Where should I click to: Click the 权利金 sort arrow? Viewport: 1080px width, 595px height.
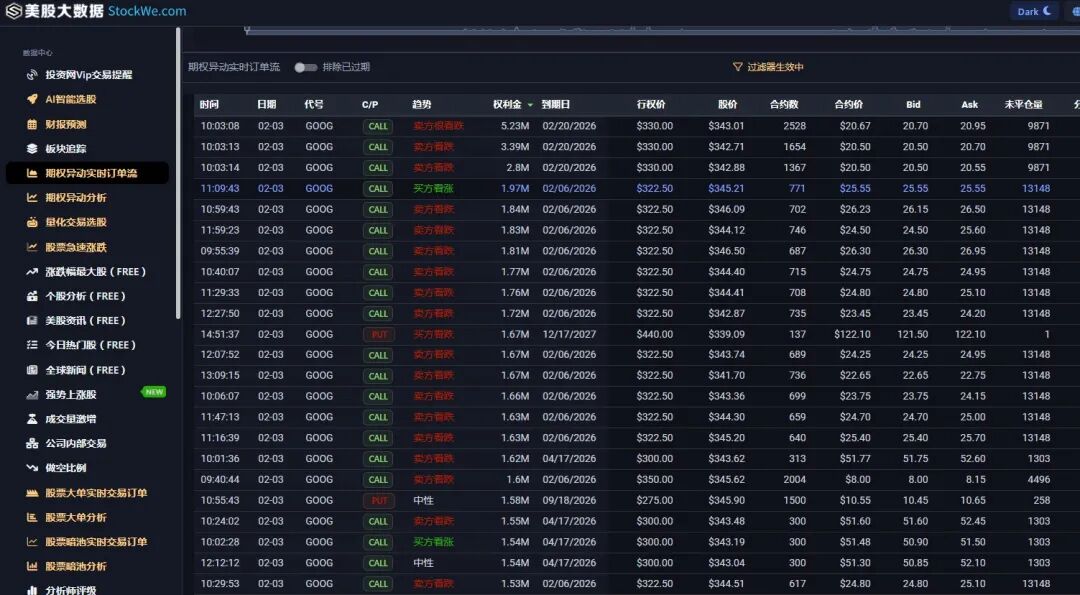(530, 105)
